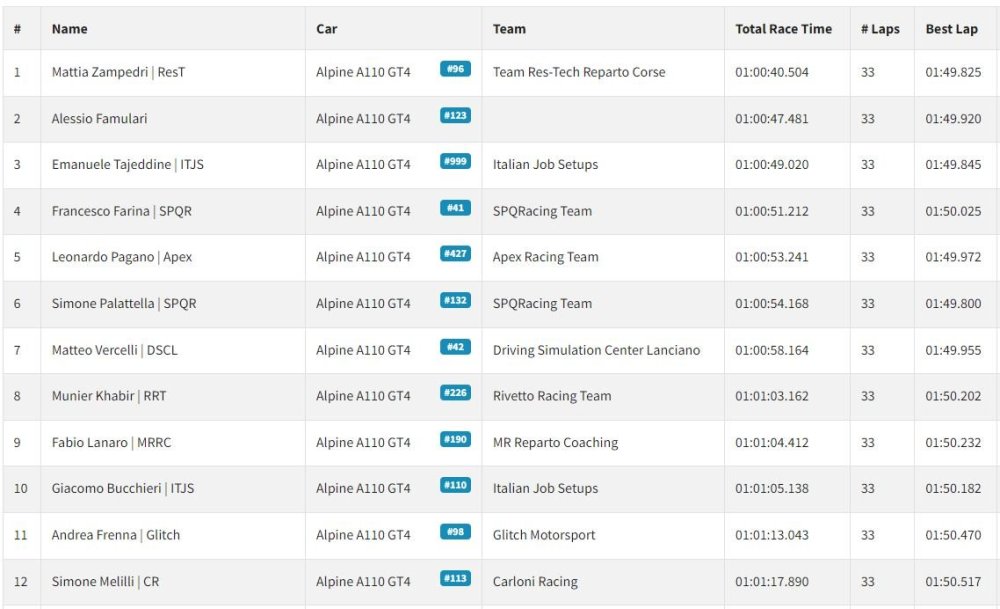The height and width of the screenshot is (609, 1000).
Task: Select the #427 car number badge
Action: (455, 254)
